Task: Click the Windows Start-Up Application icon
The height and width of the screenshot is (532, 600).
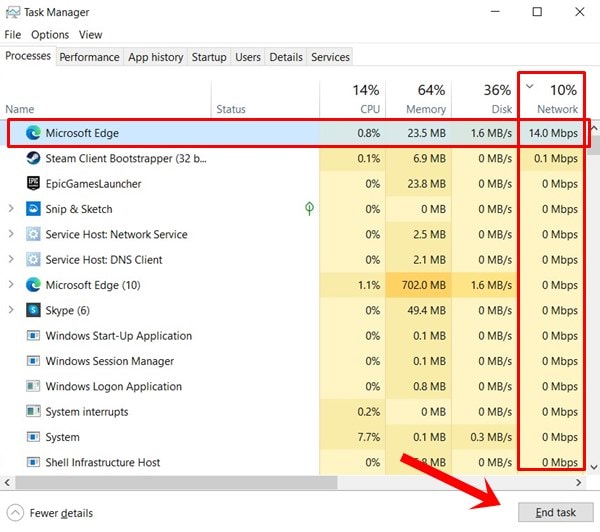Action: [x=33, y=336]
